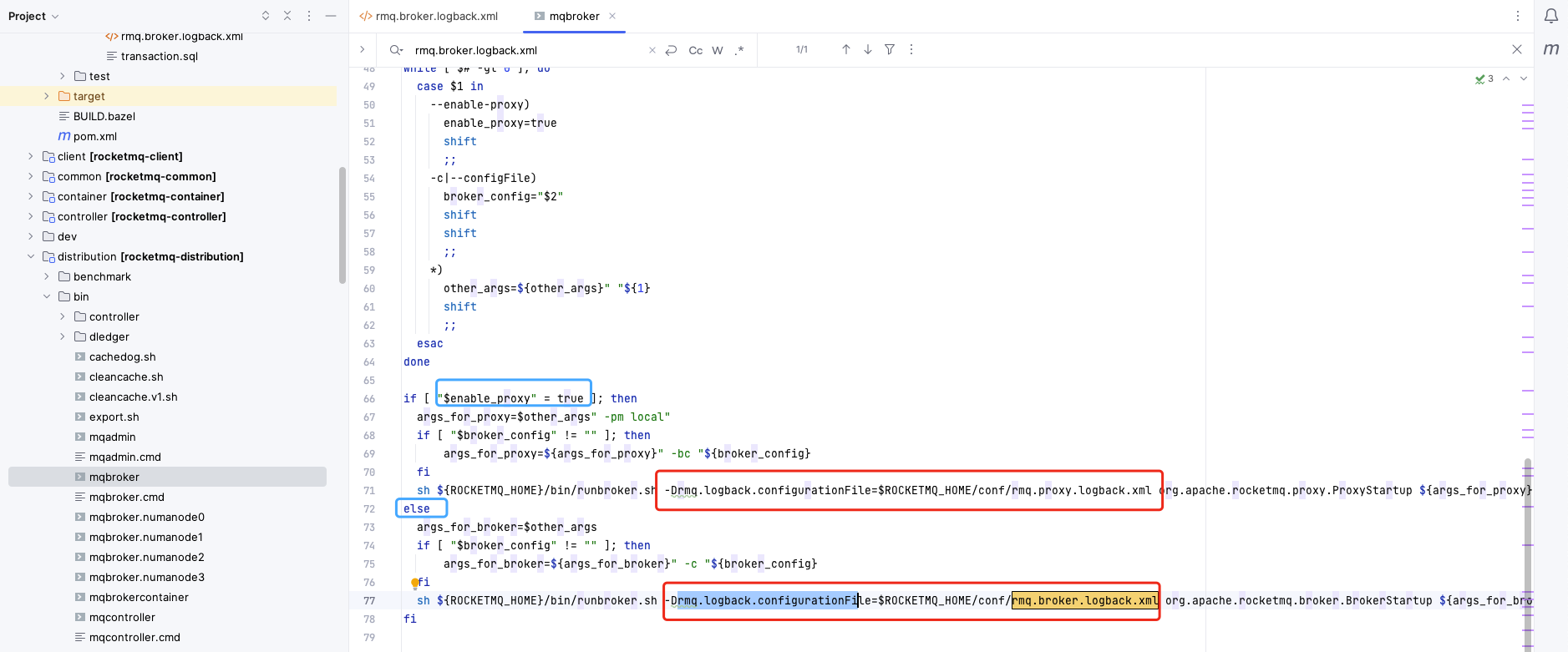Select mqbroker.numanode3 file
The height and width of the screenshot is (652, 1568).
[x=147, y=577]
